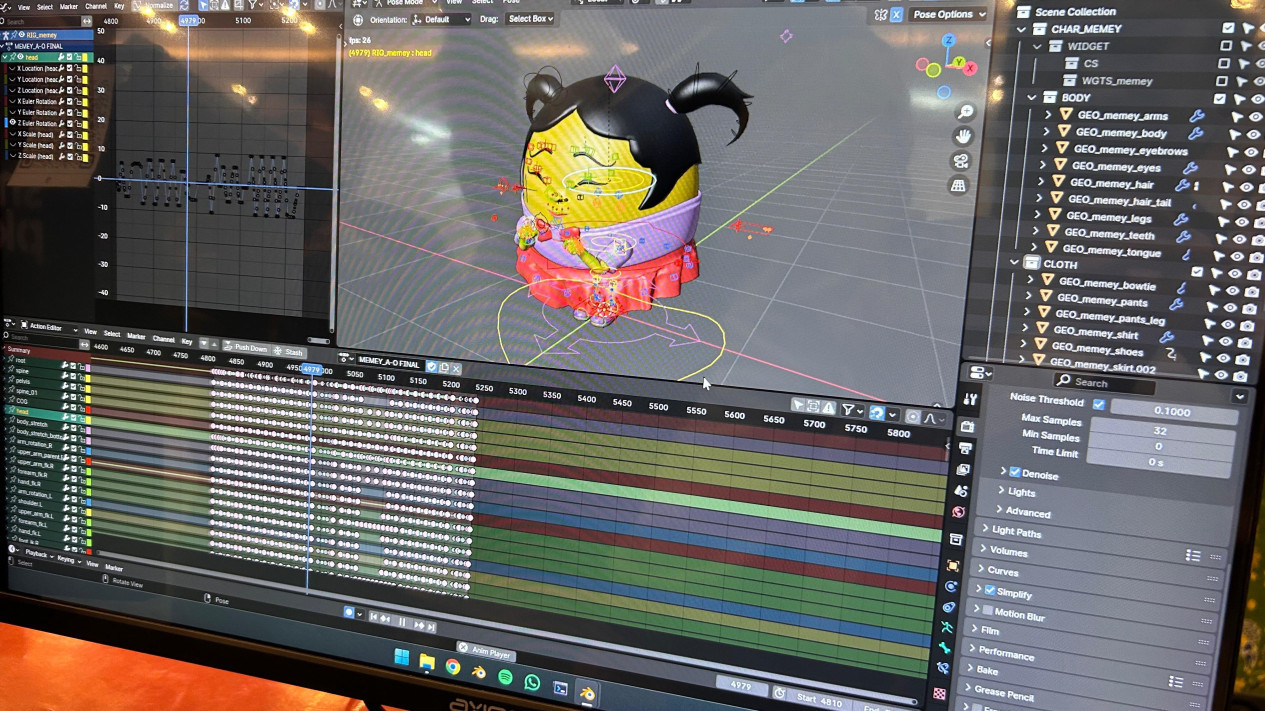1265x711 pixels.
Task: Open the Tool properties tab
Action: point(969,400)
